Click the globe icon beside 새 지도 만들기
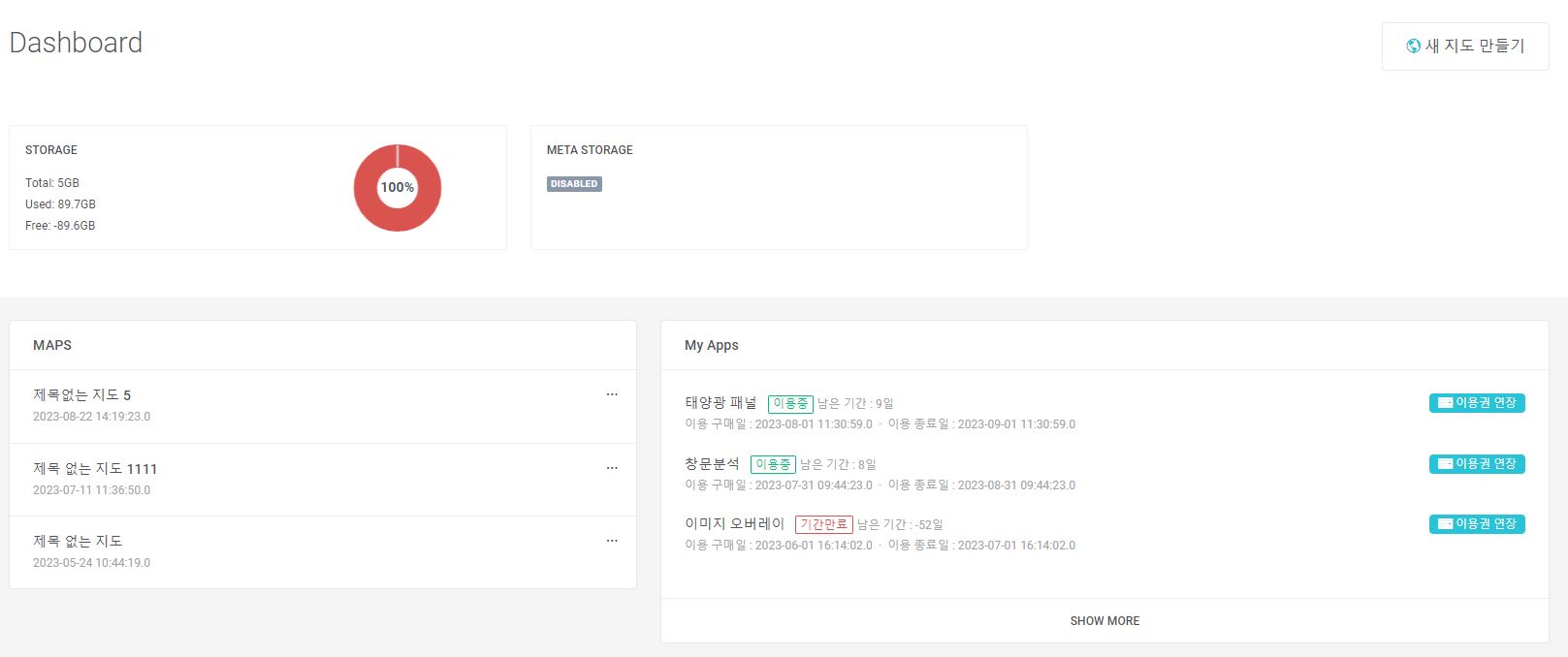This screenshot has height=657, width=1568. pos(1414,46)
